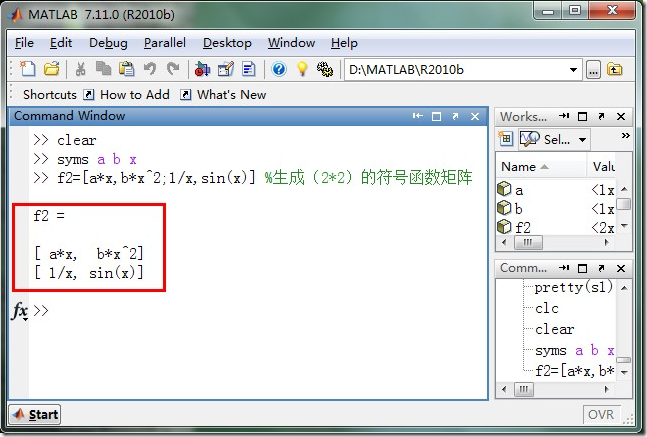Open the Window menu
Screen dimensions: 647x437
click(291, 43)
